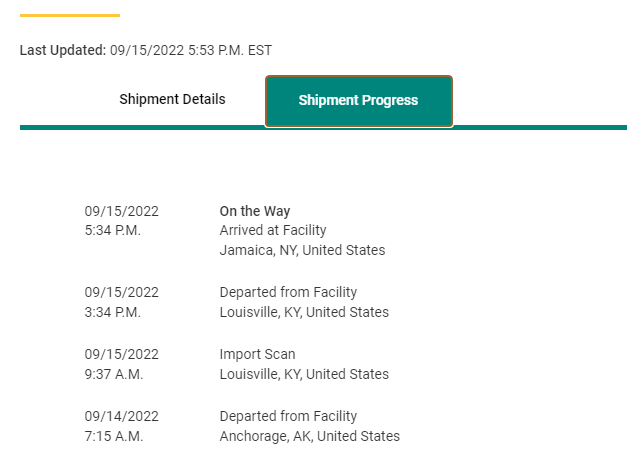Screen dimensions: 627x459
Task: Click Departed from Facility above the Anchorage location
Action: 288,416
